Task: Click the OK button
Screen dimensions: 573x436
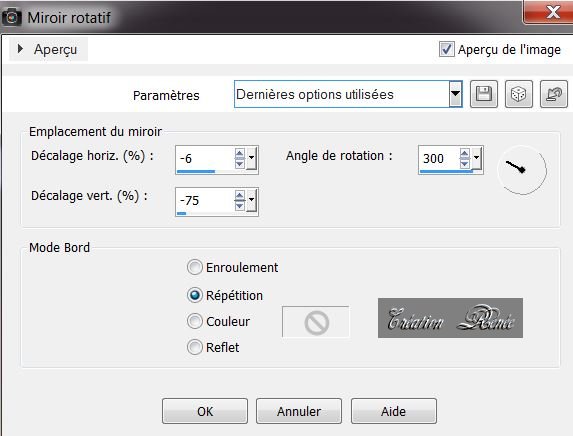Action: click(205, 411)
